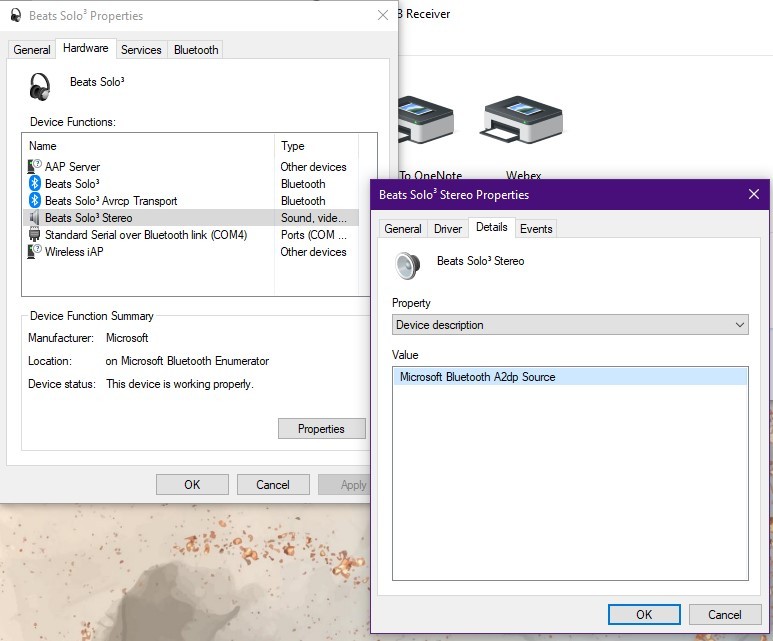
Task: Open the Property dropdown showing Device description
Action: pyautogui.click(x=570, y=324)
